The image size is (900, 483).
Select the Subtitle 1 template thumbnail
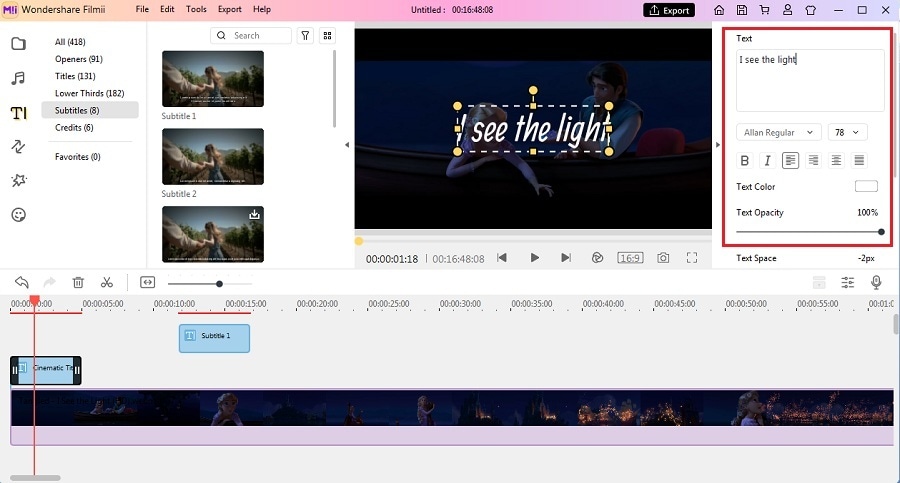tap(213, 79)
